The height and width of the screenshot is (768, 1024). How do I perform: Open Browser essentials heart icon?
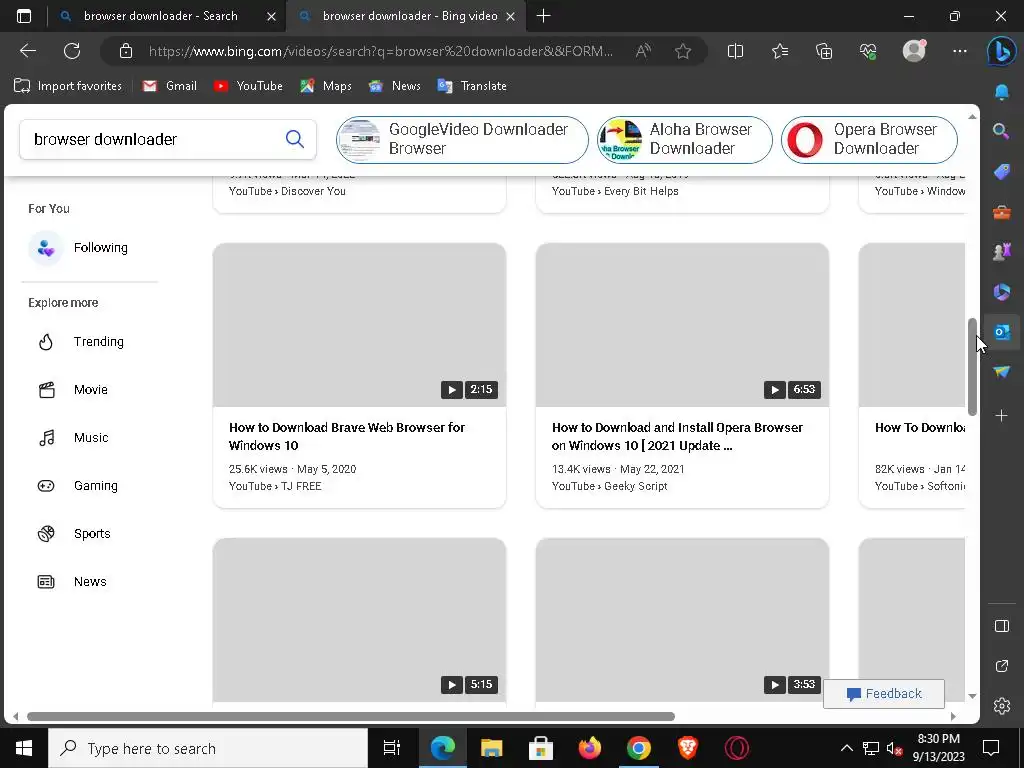pos(869,51)
